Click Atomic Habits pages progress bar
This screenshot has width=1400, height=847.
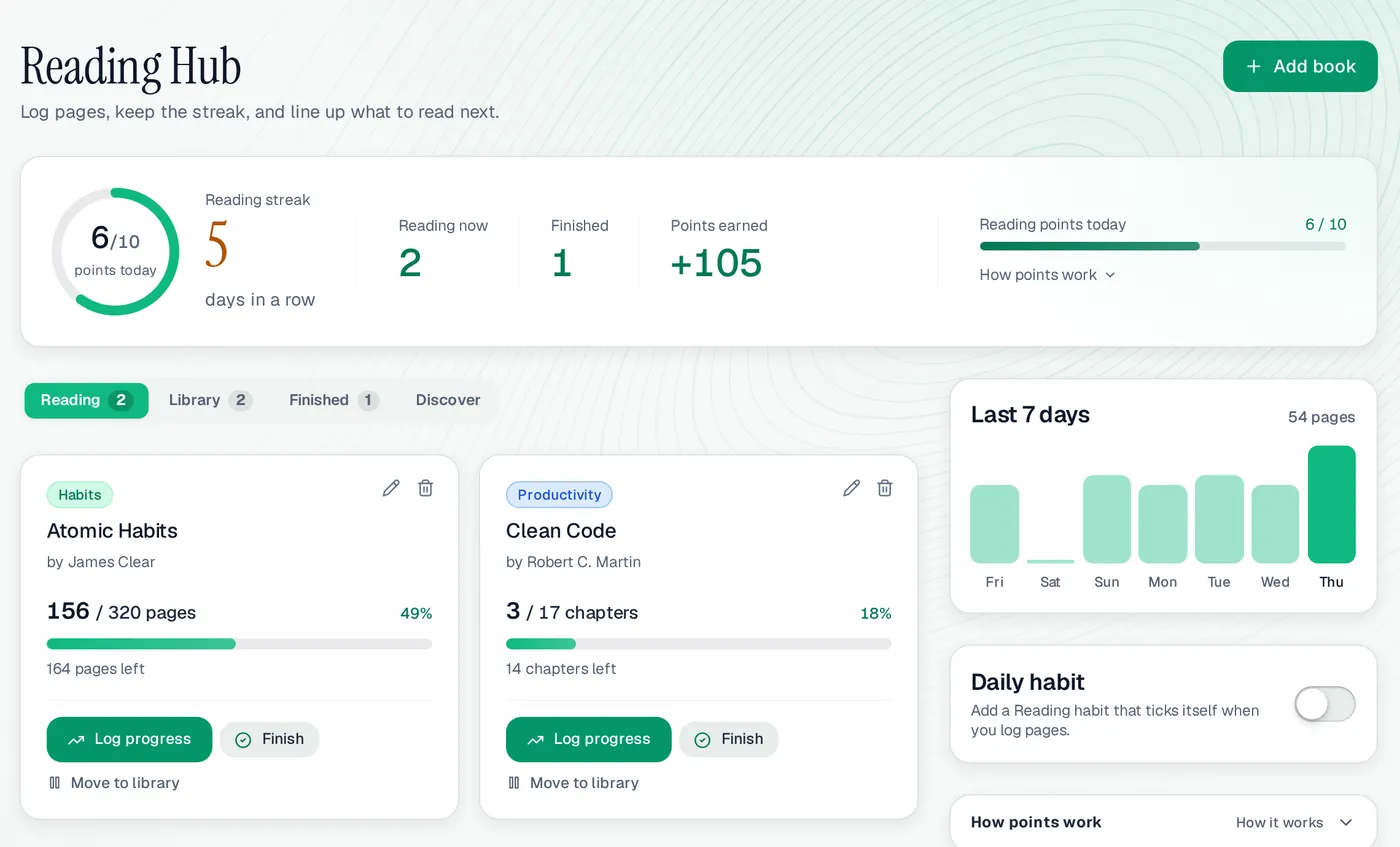point(239,644)
